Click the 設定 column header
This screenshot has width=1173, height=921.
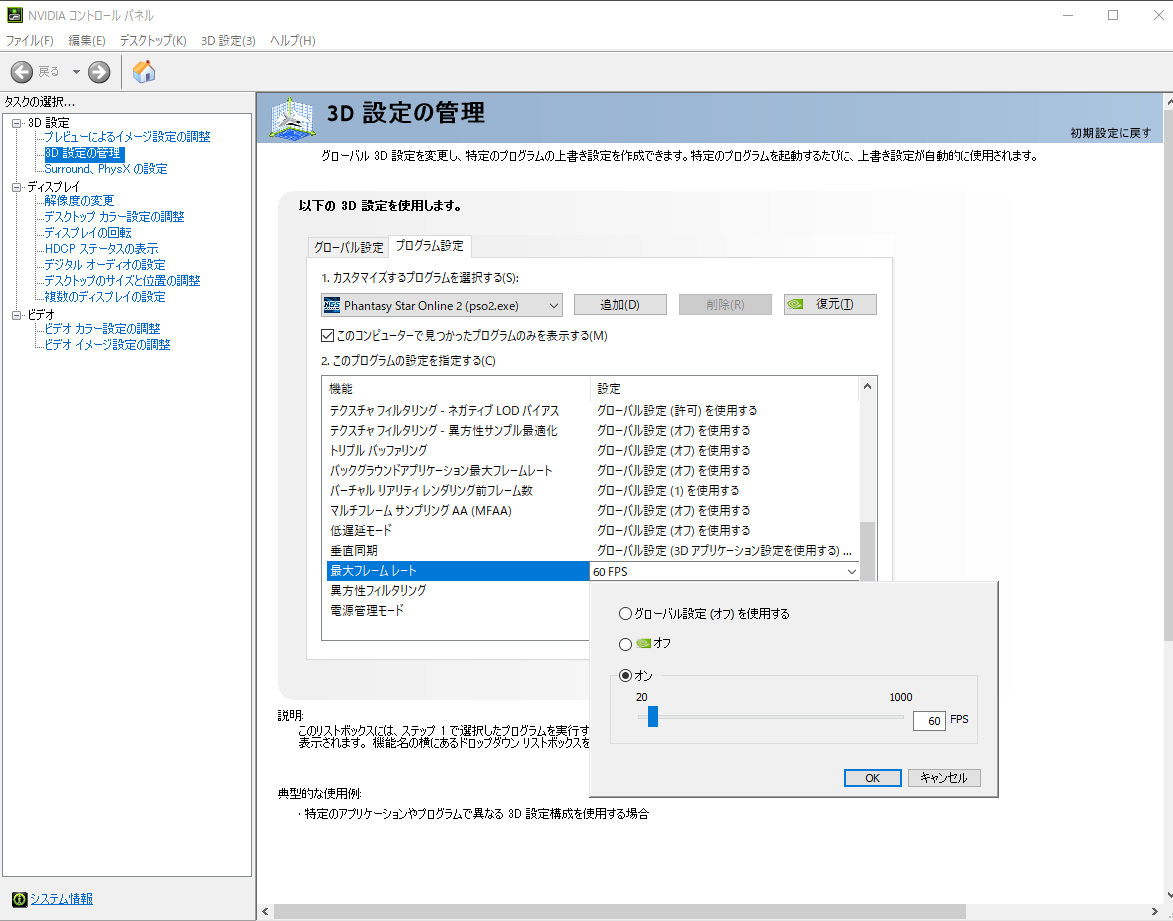coord(724,389)
